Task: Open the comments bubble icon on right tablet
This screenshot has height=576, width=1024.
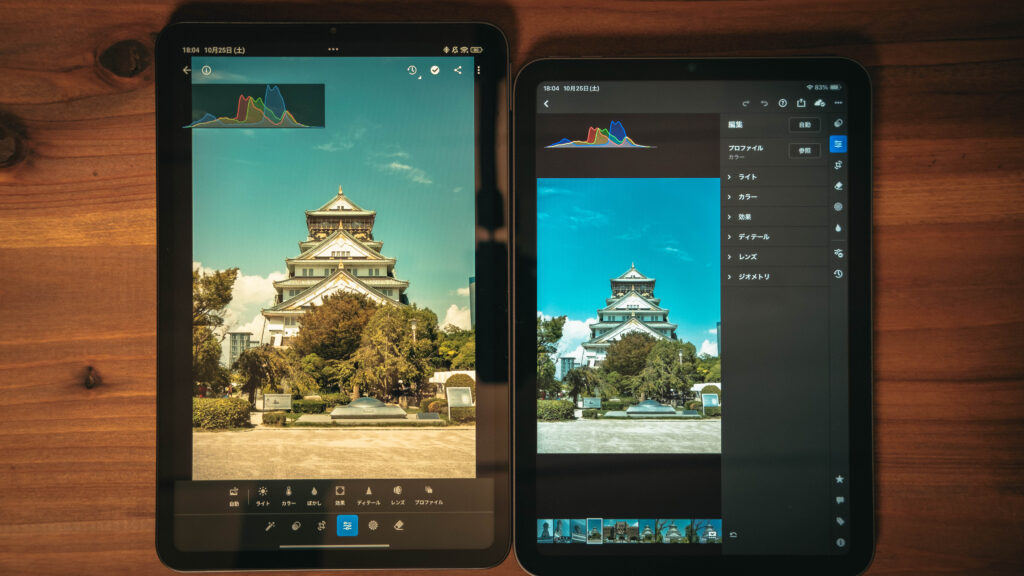Action: pos(839,500)
